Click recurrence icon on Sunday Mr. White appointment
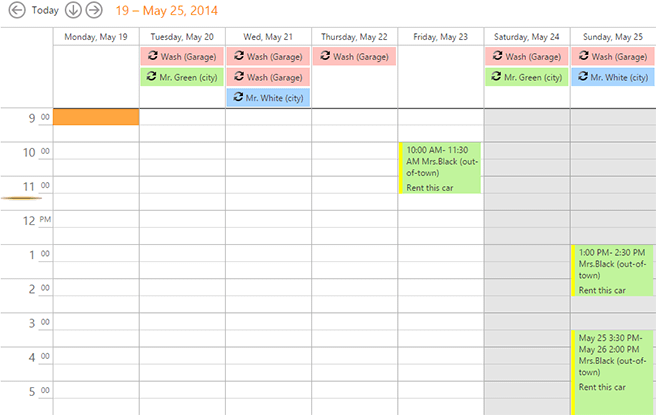656x415 pixels. (582, 76)
